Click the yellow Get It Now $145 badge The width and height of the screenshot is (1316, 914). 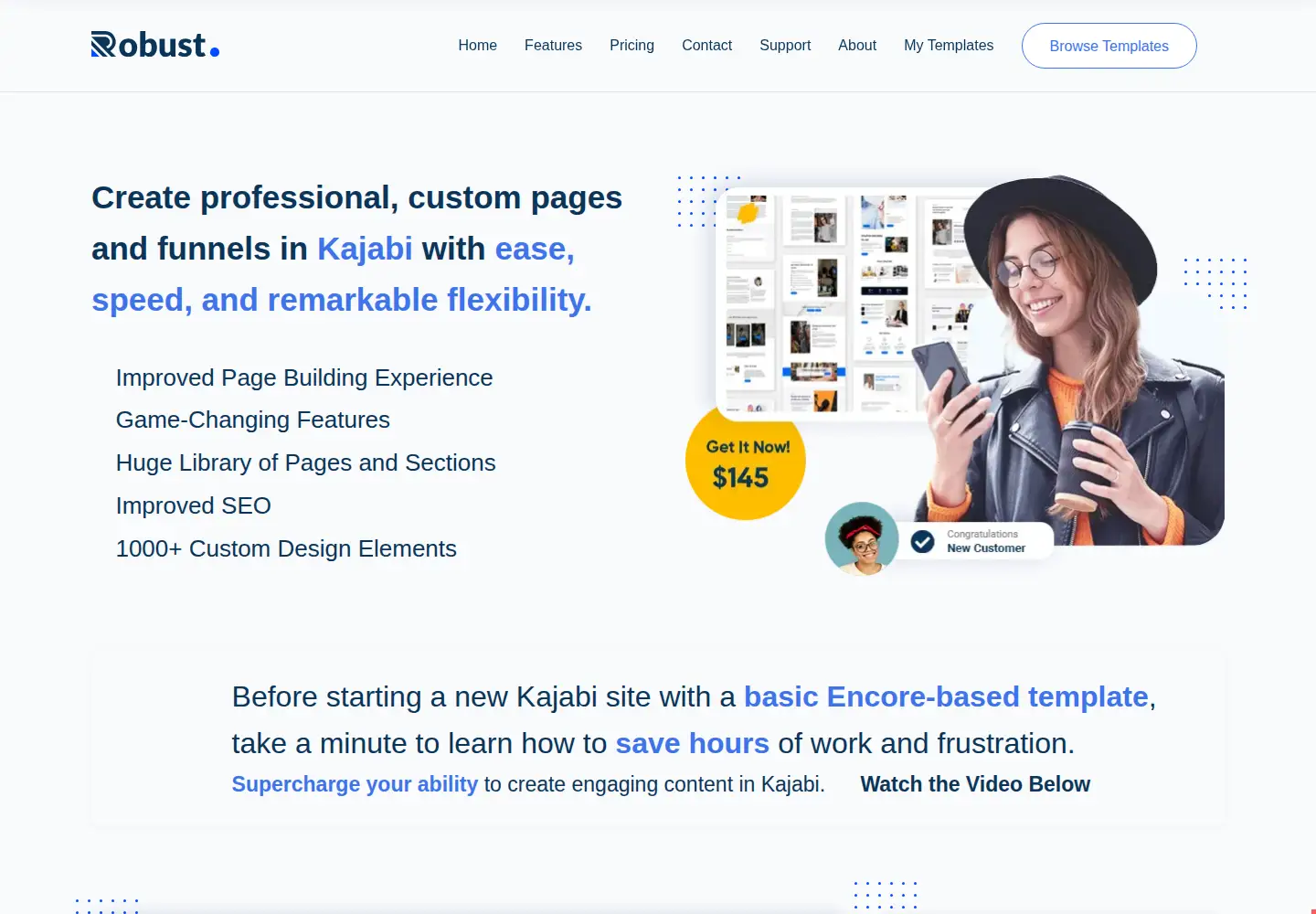(x=745, y=462)
